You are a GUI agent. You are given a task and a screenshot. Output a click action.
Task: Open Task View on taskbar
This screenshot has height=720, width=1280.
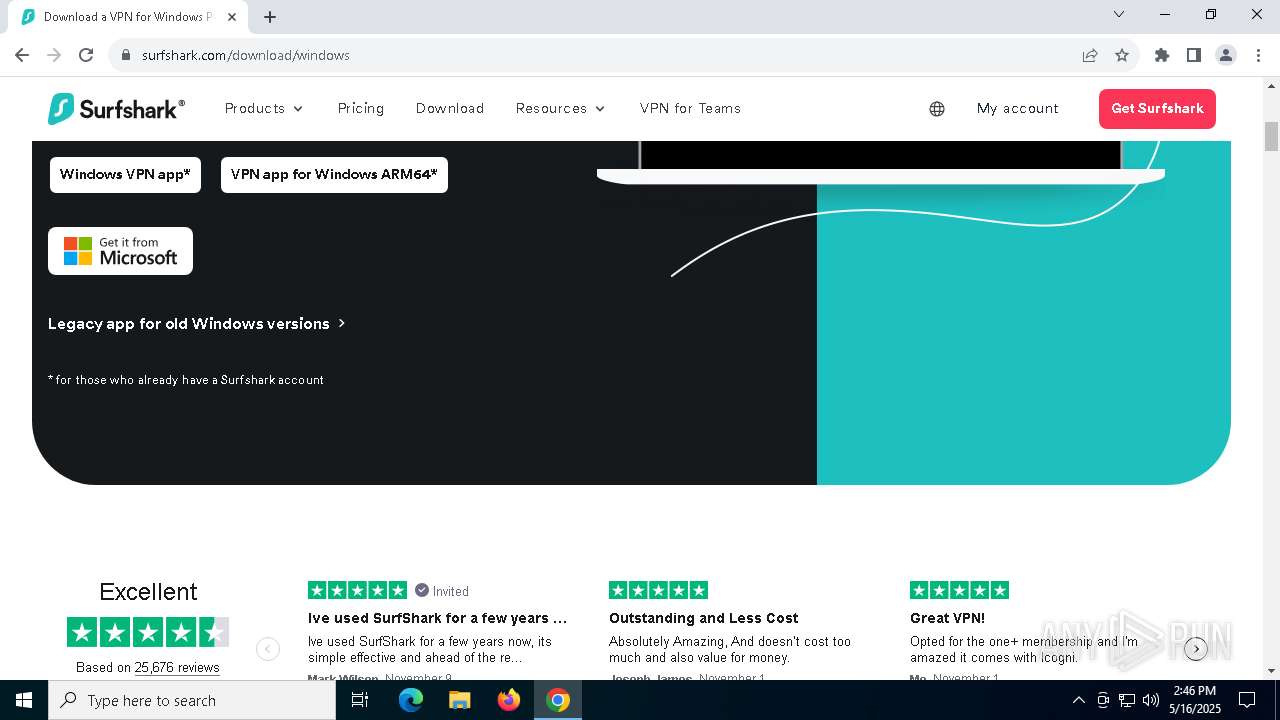tap(360, 700)
